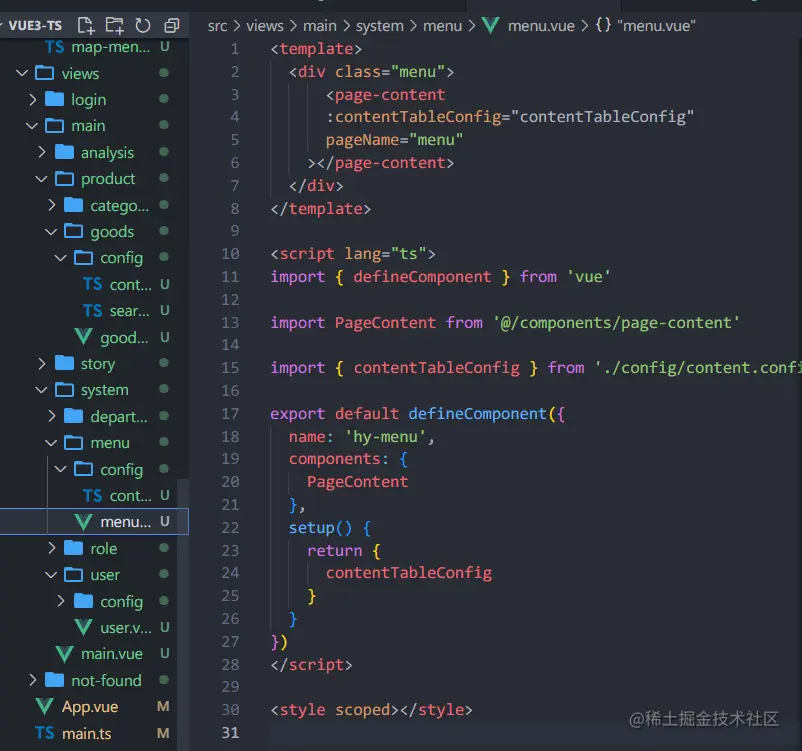The width and height of the screenshot is (802, 751).
Task: Click the Vue icon of main.vue
Action: pyautogui.click(x=64, y=654)
